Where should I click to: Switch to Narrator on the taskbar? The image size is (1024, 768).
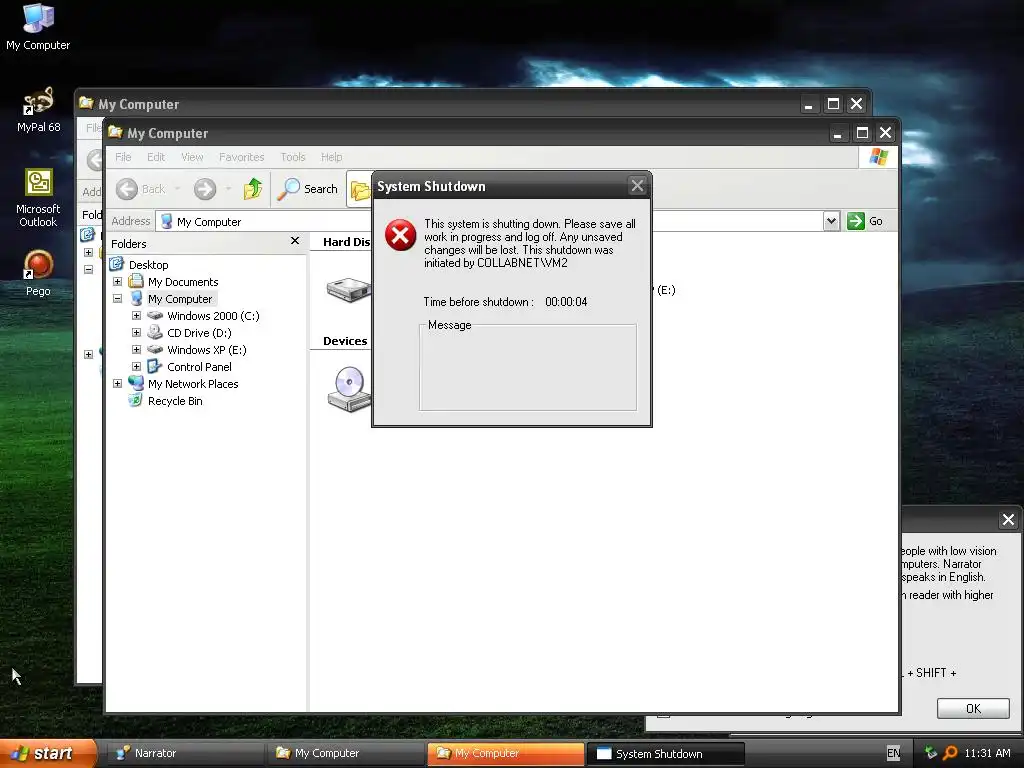click(183, 753)
